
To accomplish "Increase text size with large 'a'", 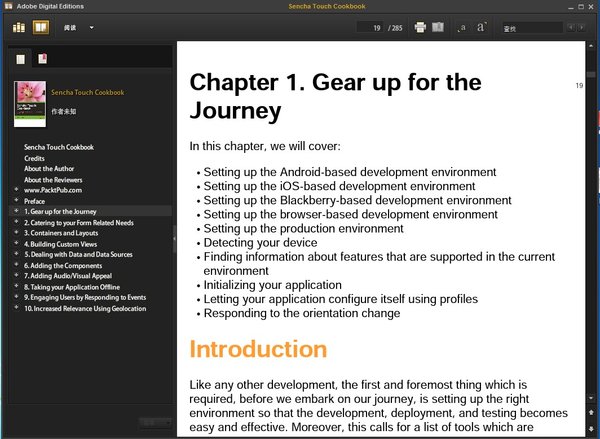I will pos(481,27).
